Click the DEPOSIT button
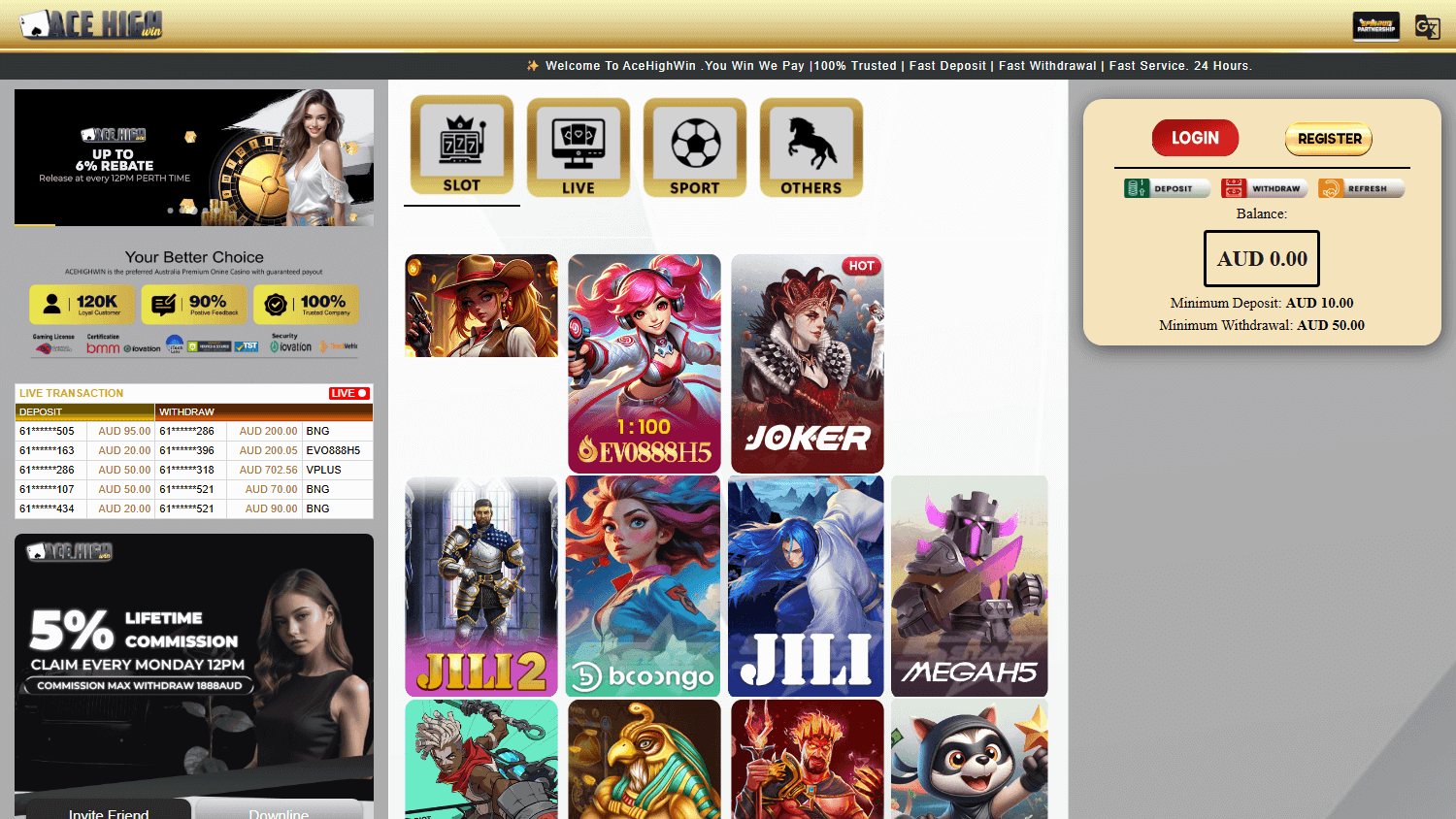1456x819 pixels. pos(1167,187)
